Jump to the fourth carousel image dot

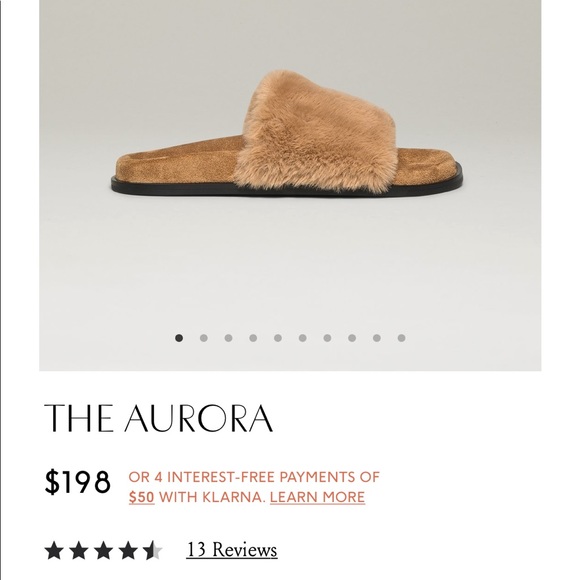(253, 338)
